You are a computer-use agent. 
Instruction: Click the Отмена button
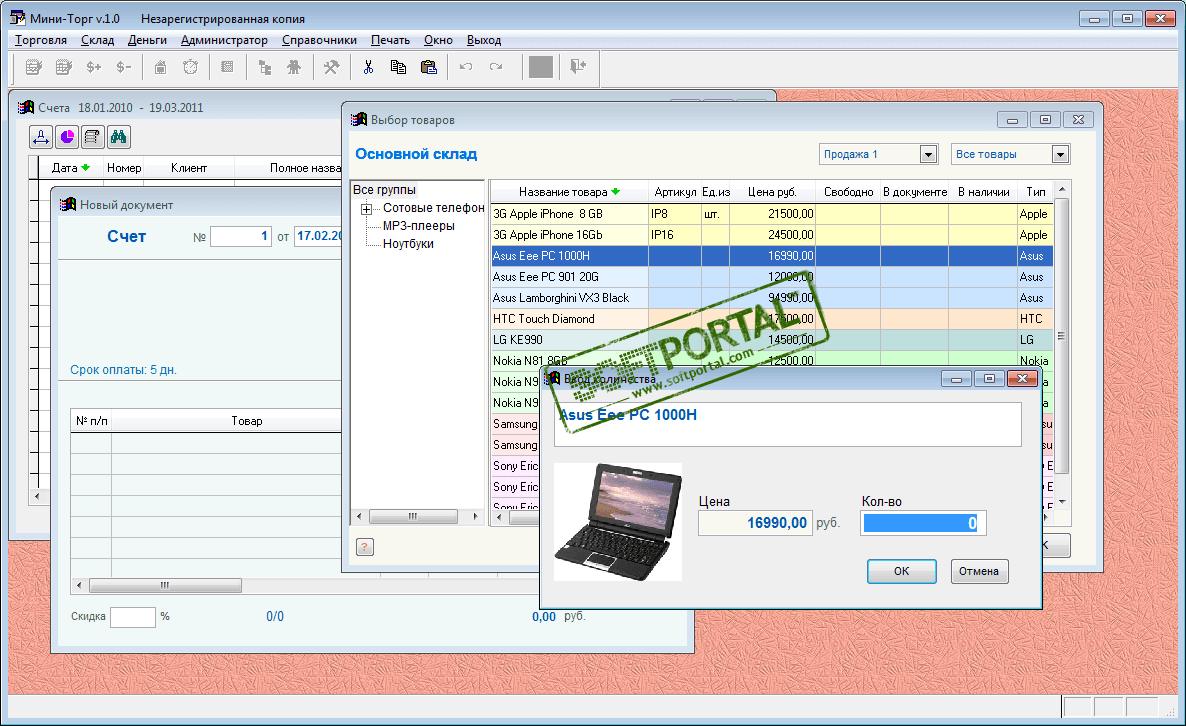tap(979, 571)
